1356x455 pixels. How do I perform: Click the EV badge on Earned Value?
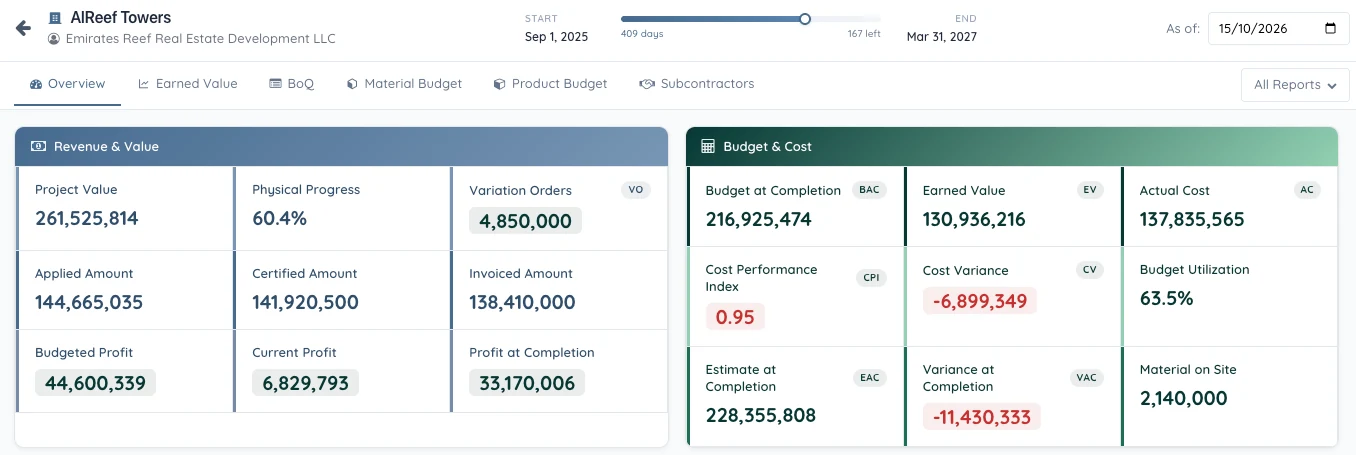(1089, 190)
